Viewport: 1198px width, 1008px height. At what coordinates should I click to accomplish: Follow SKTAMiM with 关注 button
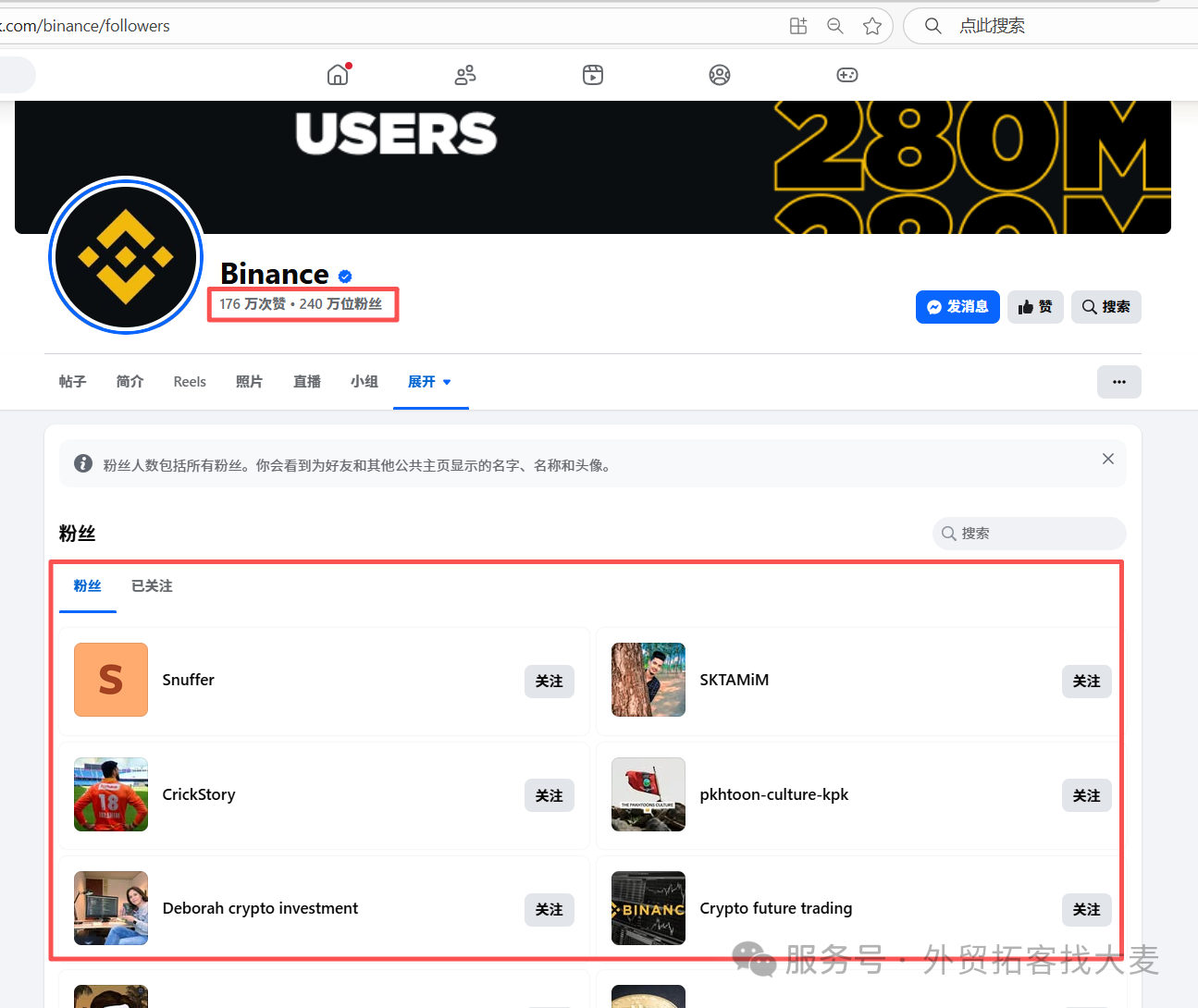tap(1087, 682)
